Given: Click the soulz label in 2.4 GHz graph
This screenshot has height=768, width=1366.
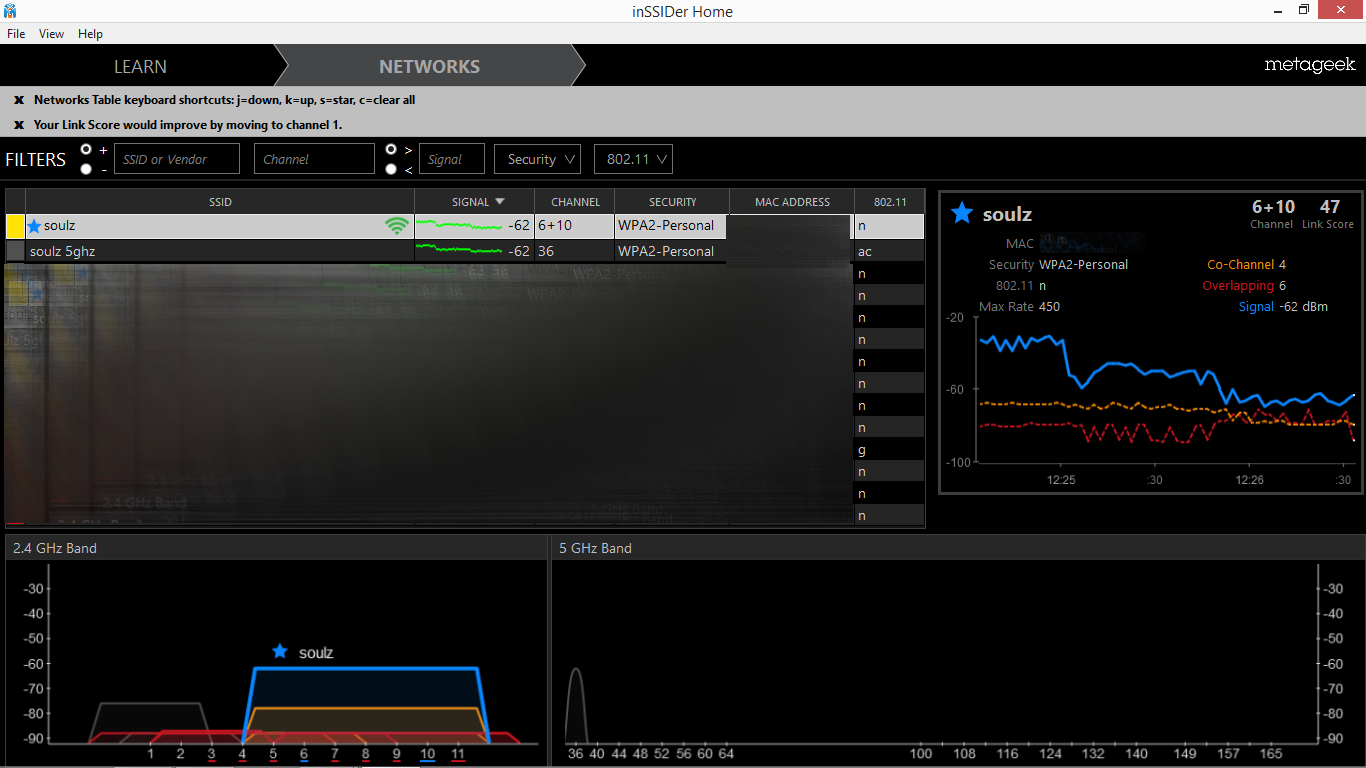Looking at the screenshot, I should [x=316, y=653].
